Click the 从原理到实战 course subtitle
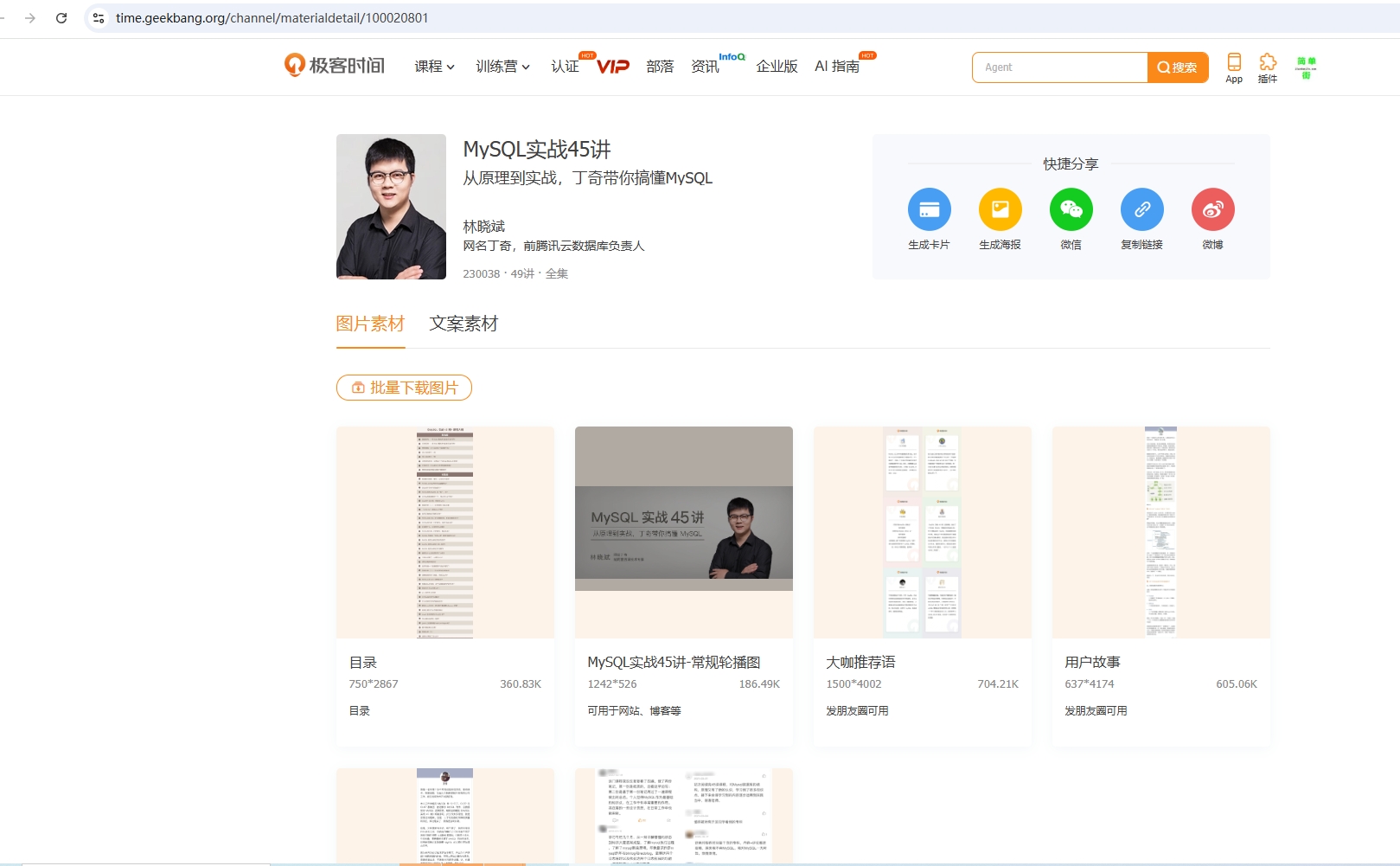The image size is (1400, 866). (588, 178)
